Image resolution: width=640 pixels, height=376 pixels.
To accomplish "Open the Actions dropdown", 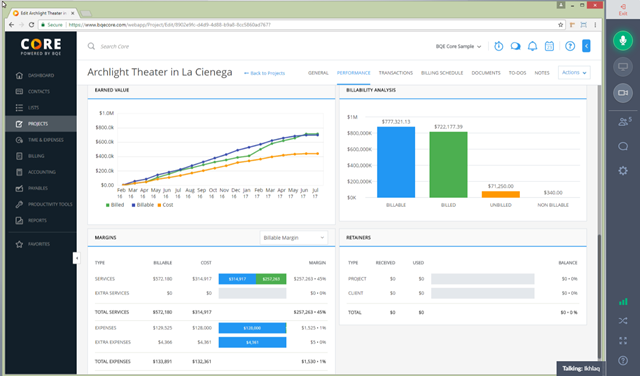I will point(574,73).
